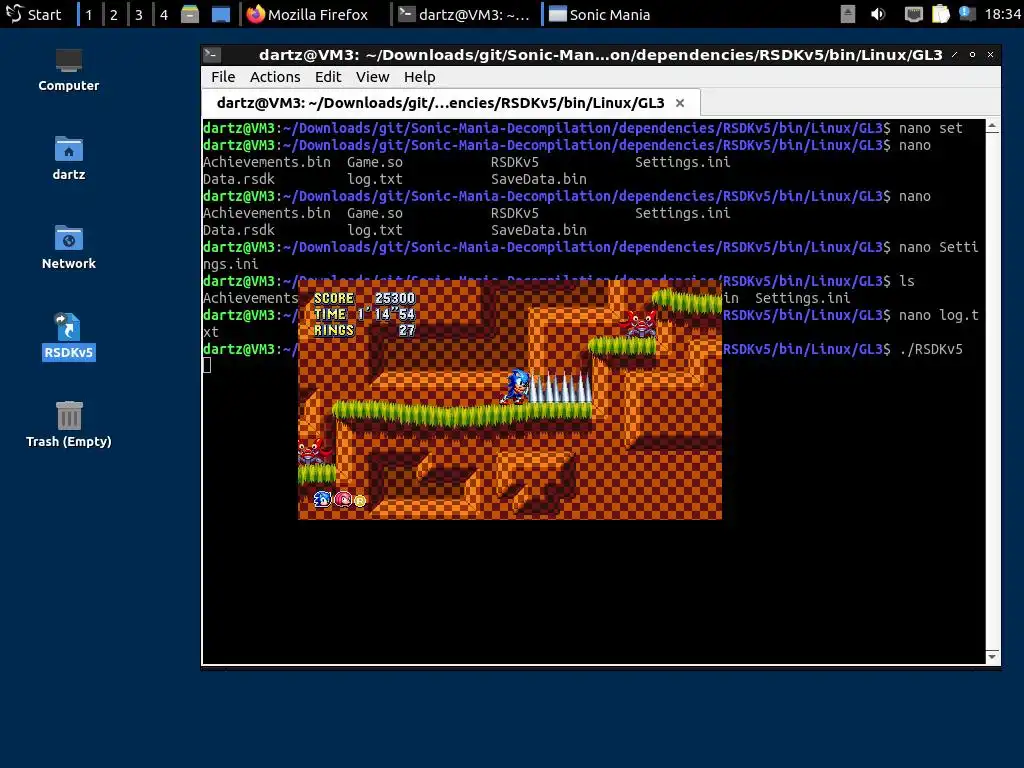Maximize the terminal window

point(972,55)
